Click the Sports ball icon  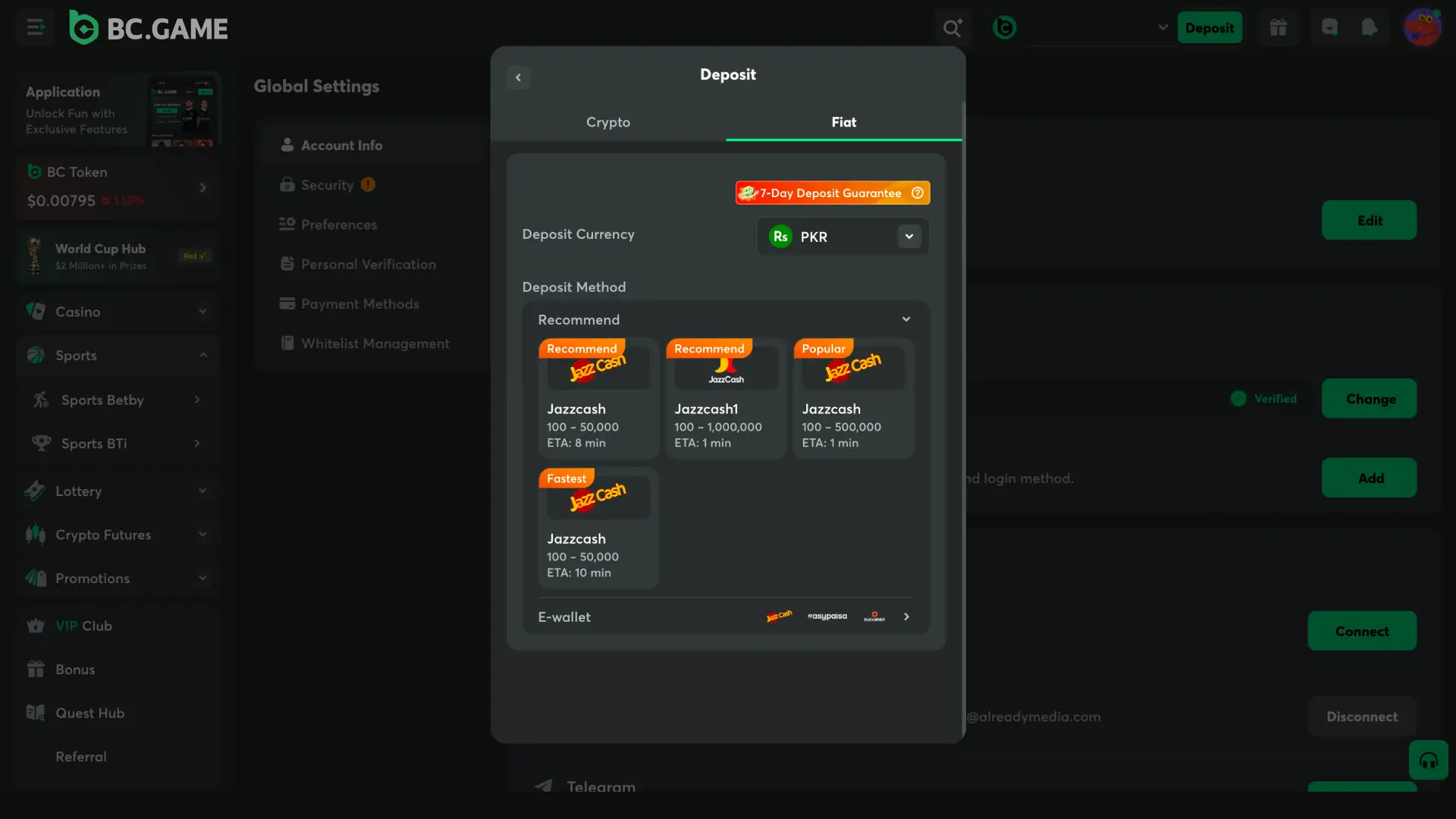tap(36, 355)
